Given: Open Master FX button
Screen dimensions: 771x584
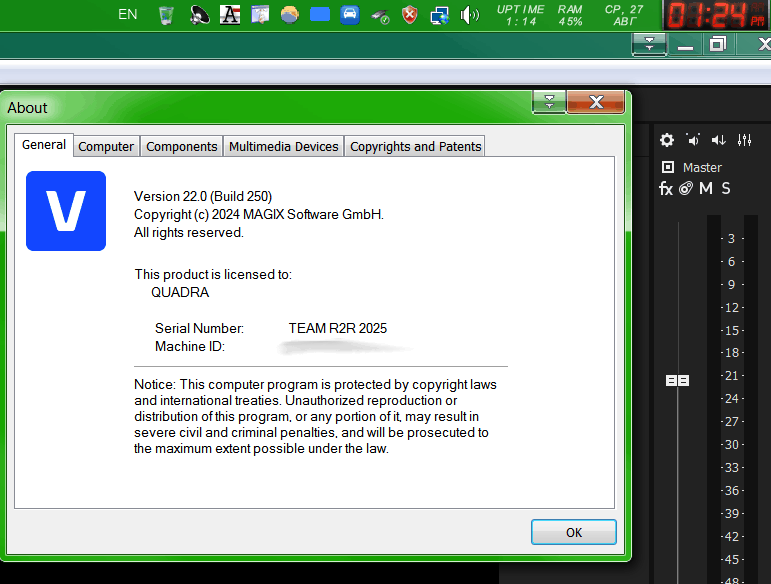Looking at the screenshot, I should pos(666,188).
